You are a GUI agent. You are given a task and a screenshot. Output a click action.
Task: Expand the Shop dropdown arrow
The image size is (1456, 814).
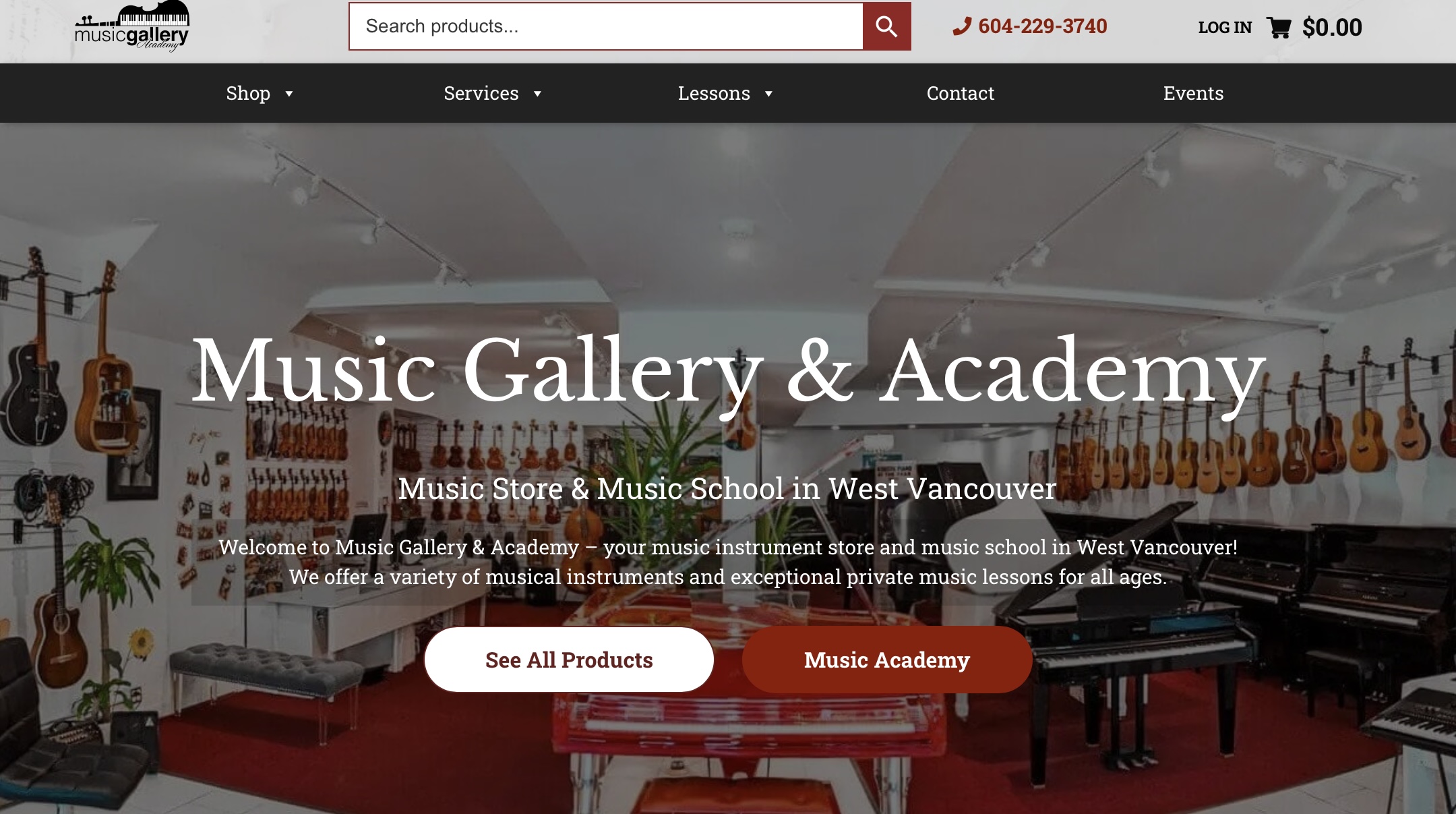[x=289, y=94]
